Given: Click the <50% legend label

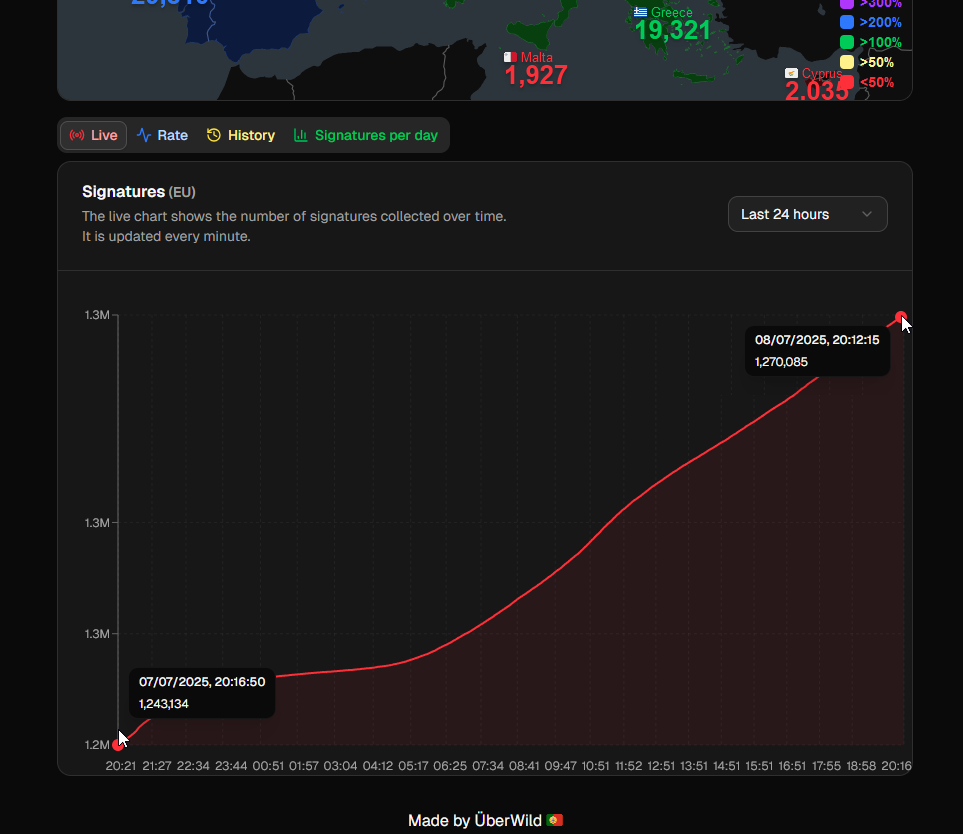Looking at the screenshot, I should click(877, 82).
